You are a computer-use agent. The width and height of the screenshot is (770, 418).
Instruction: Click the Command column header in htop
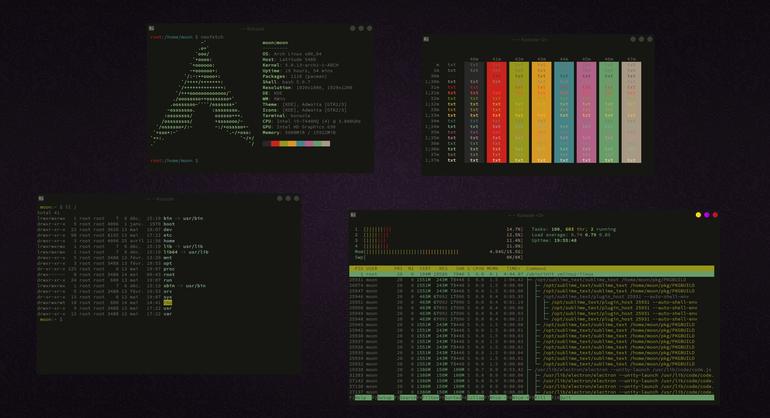tap(536, 269)
